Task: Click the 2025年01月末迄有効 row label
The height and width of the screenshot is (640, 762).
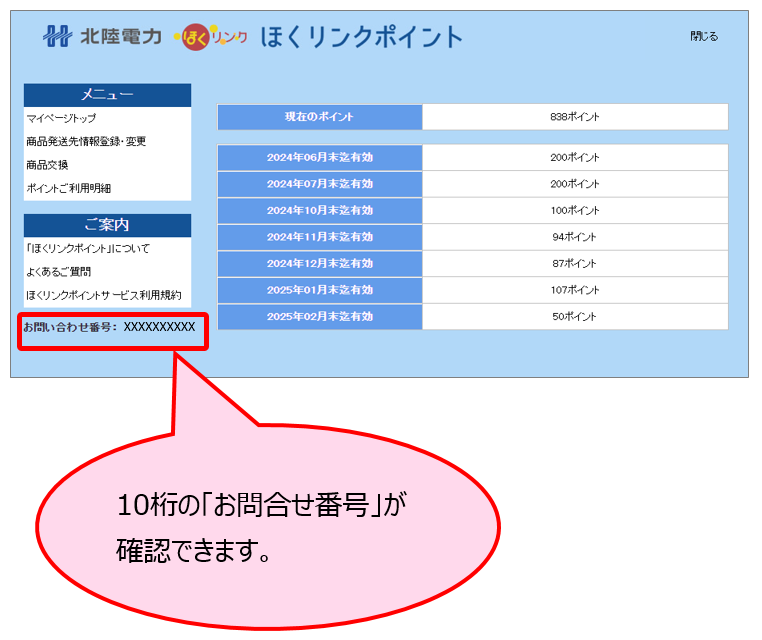Action: 320,290
